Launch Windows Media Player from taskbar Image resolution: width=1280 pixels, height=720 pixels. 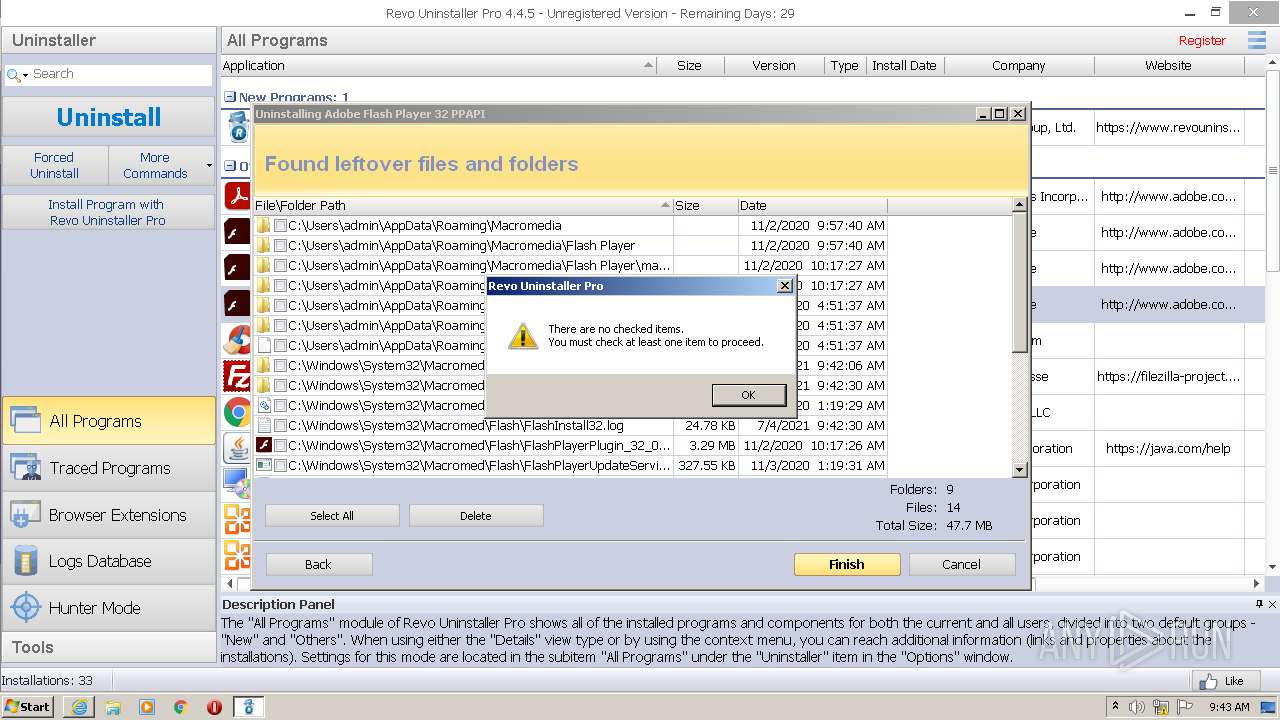(147, 707)
